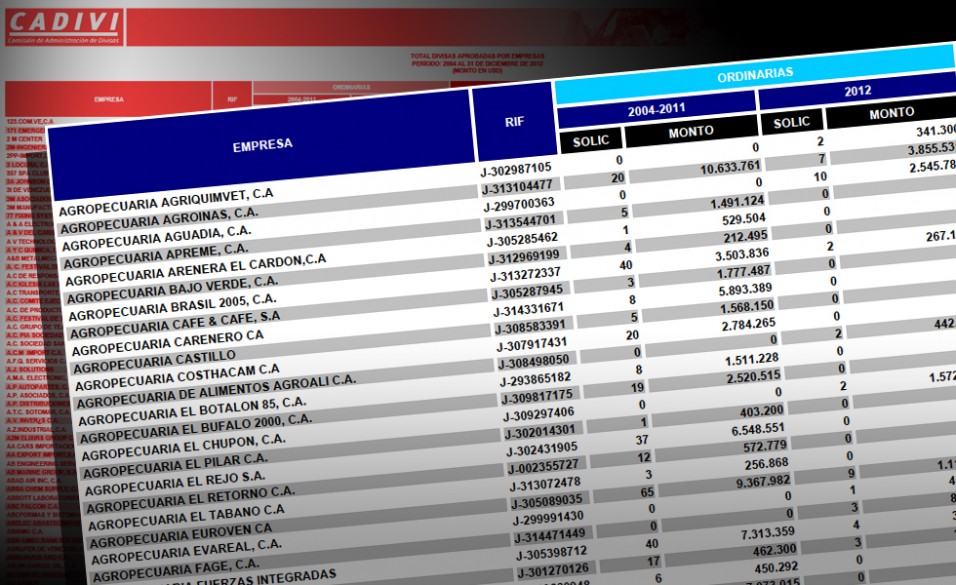Click SOLIC header under 2012
Viewport: 956px width, 585px height.
(792, 122)
